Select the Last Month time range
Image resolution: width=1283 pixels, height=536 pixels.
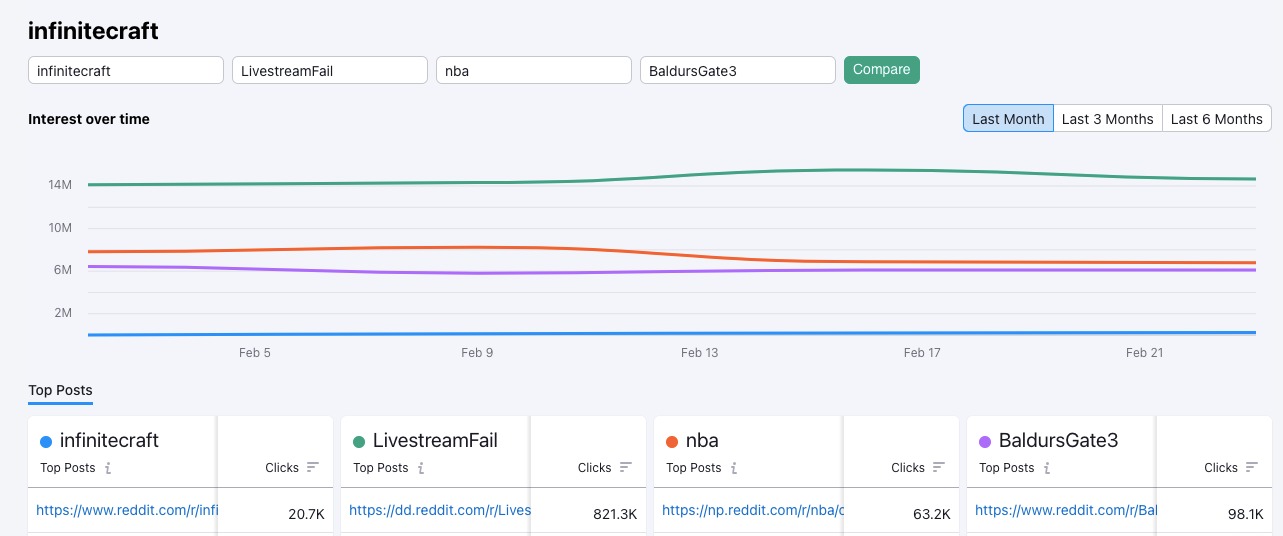coord(1008,118)
